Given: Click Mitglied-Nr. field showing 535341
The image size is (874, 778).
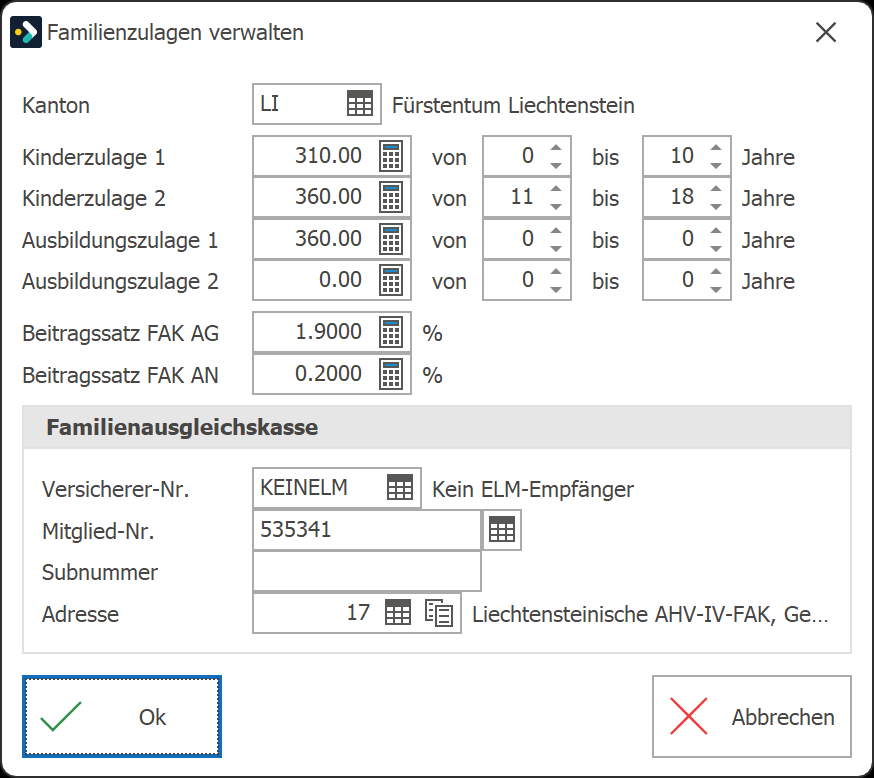Looking at the screenshot, I should 367,529.
